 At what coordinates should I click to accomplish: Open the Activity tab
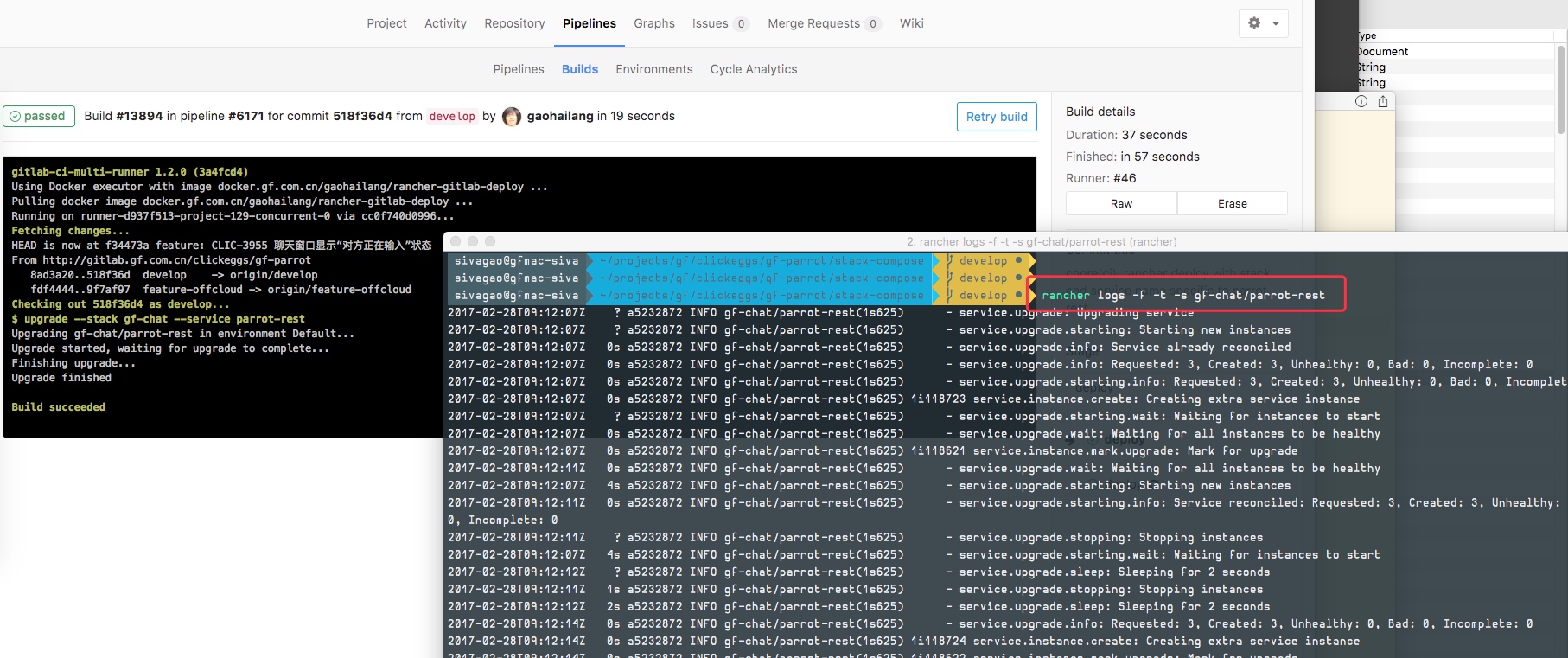click(445, 23)
